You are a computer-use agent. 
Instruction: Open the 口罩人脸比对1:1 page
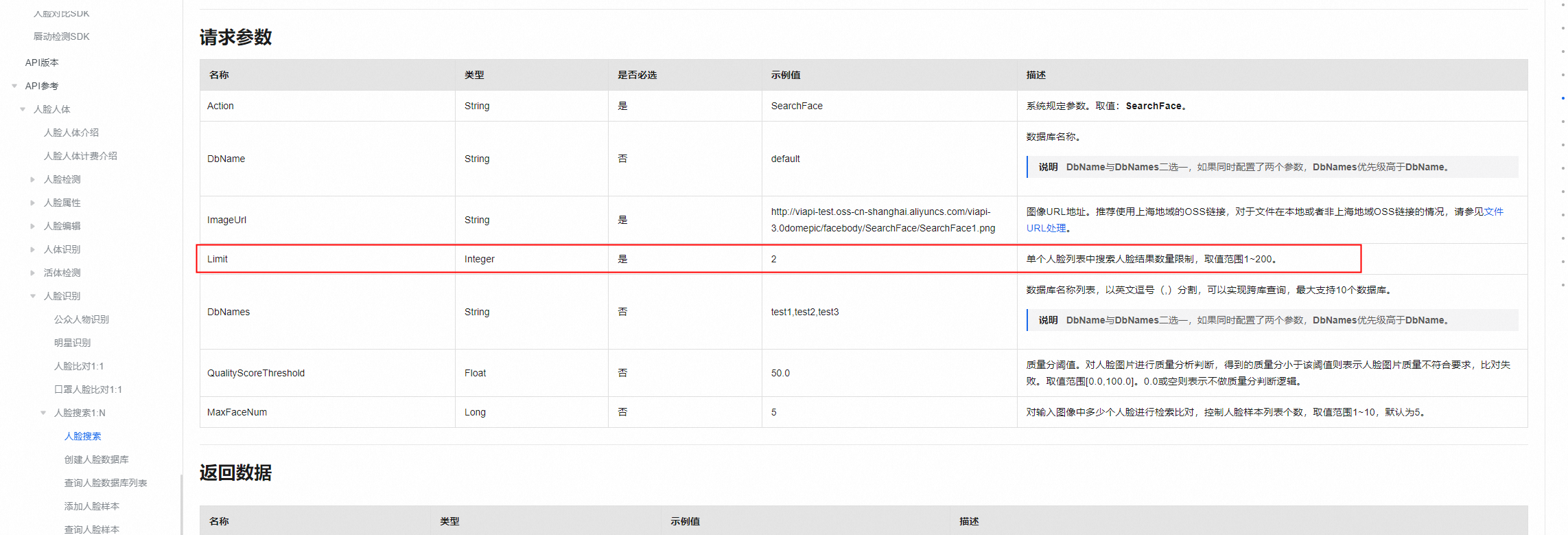88,389
